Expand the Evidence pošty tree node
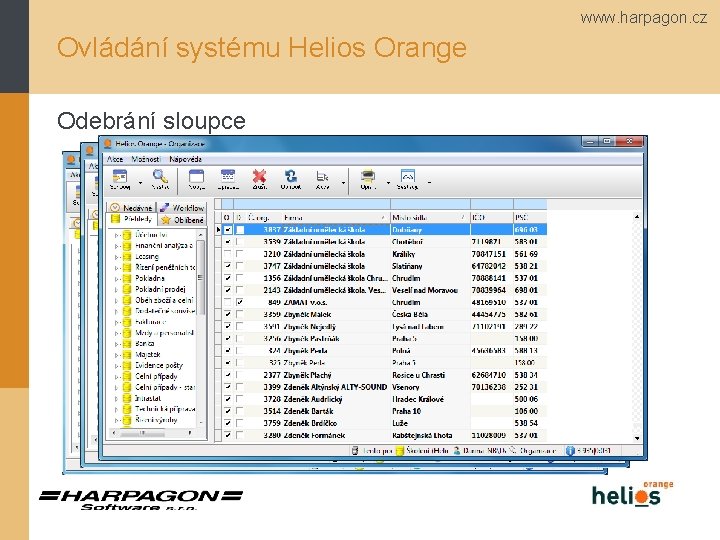 tap(117, 366)
